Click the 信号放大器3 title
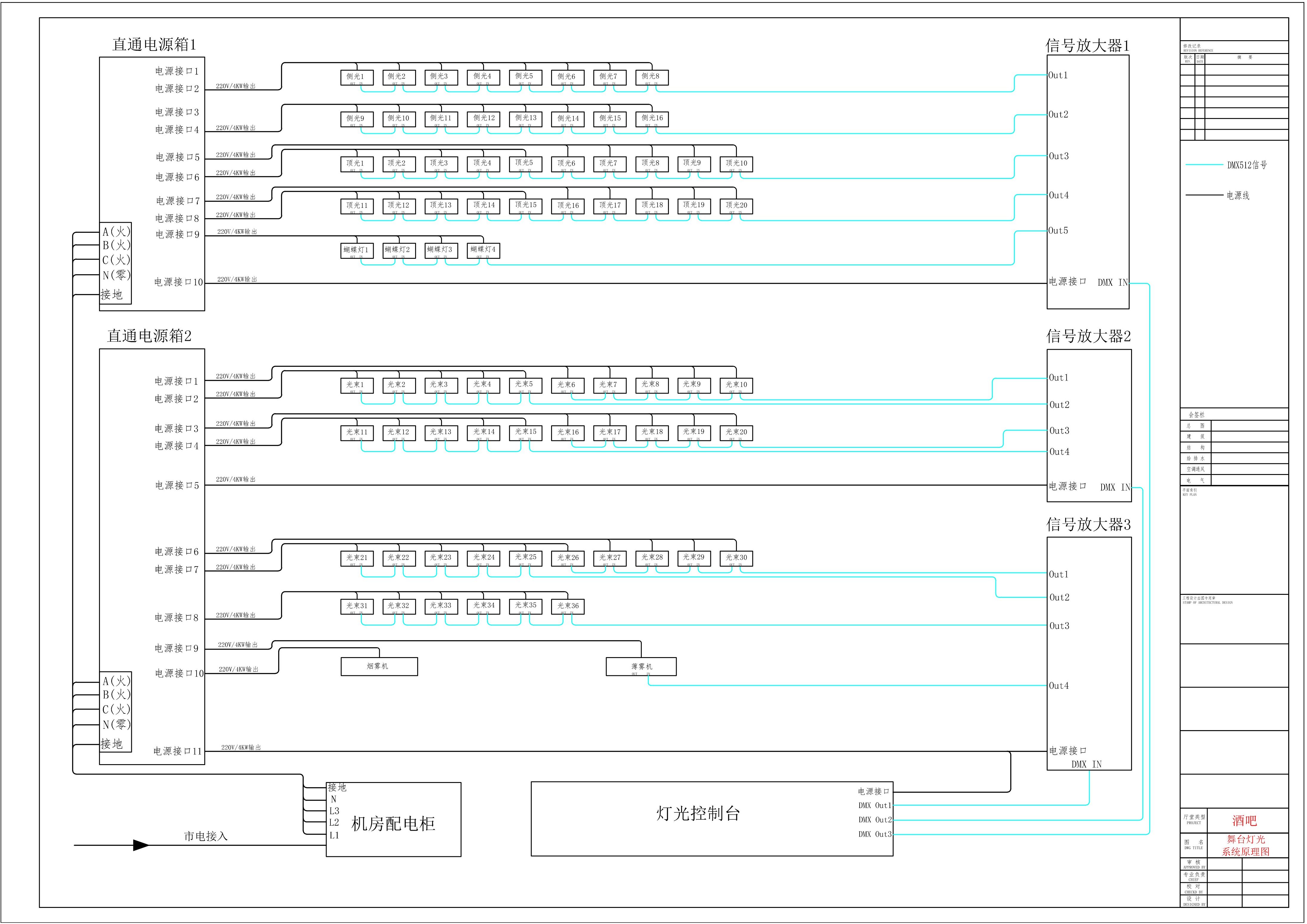The image size is (1307, 924). [1088, 524]
